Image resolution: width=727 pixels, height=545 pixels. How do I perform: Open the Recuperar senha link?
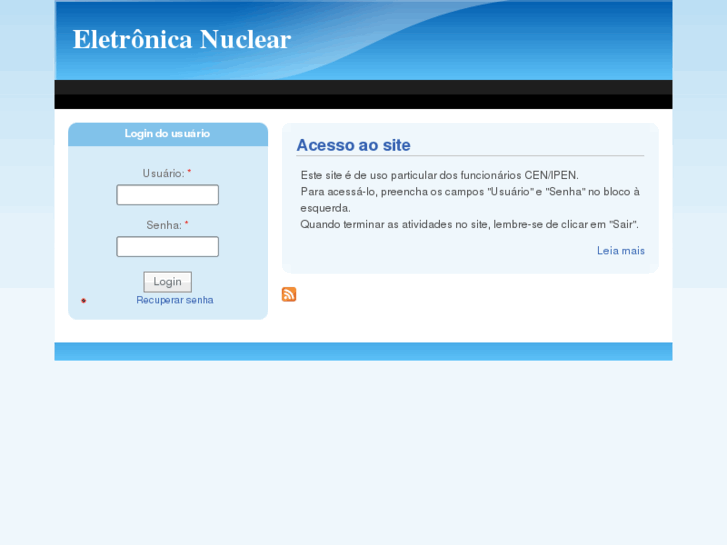[x=175, y=300]
